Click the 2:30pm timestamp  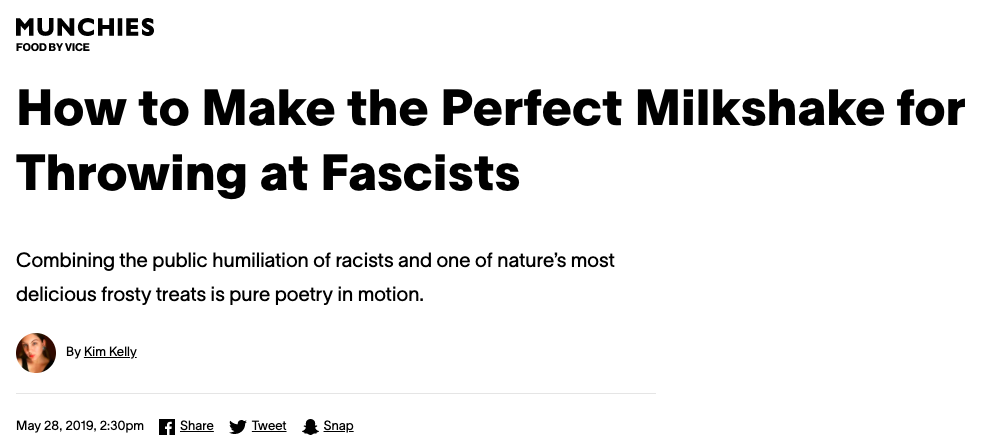point(121,426)
